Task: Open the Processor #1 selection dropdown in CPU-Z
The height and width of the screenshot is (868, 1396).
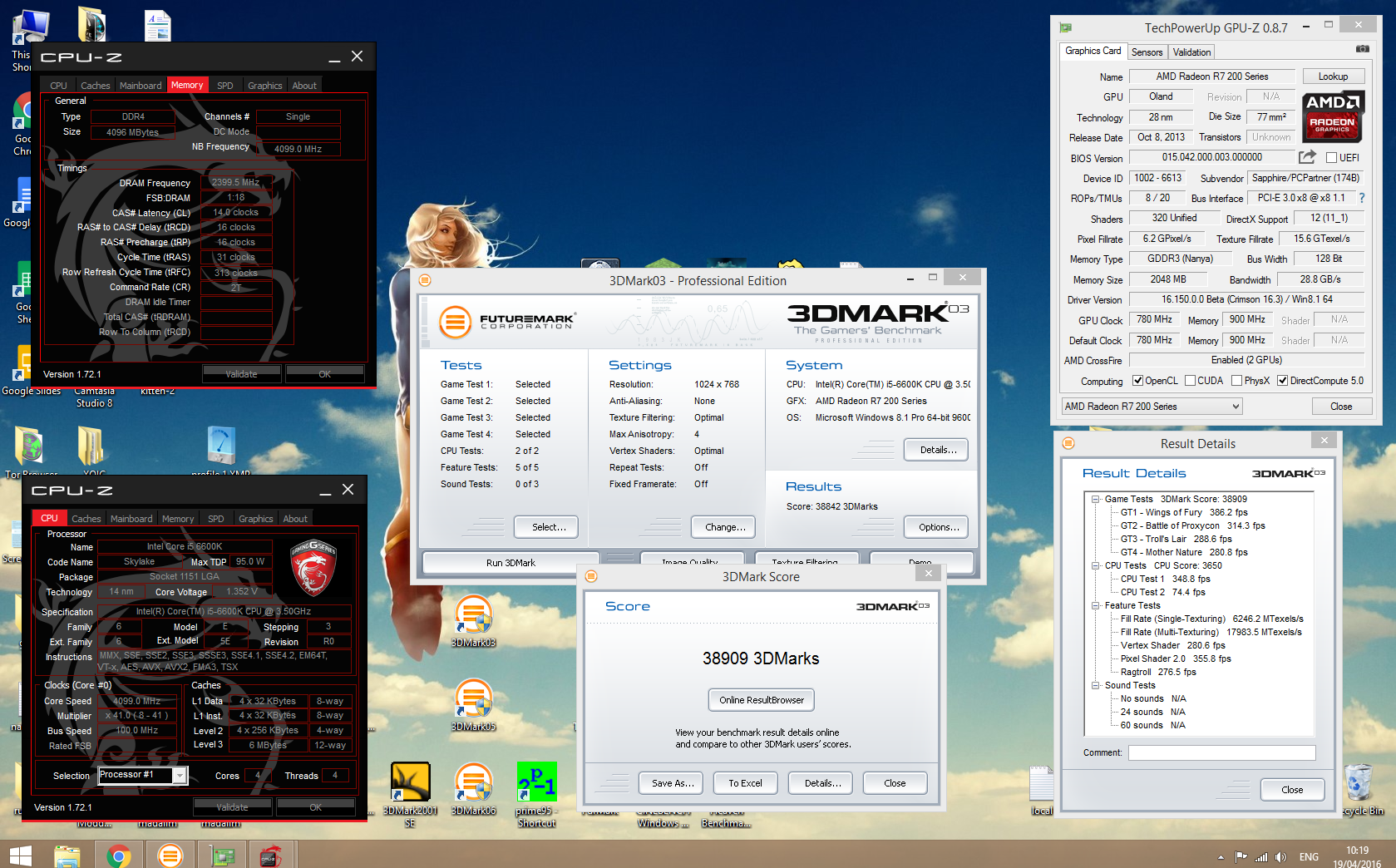Action: 143,775
